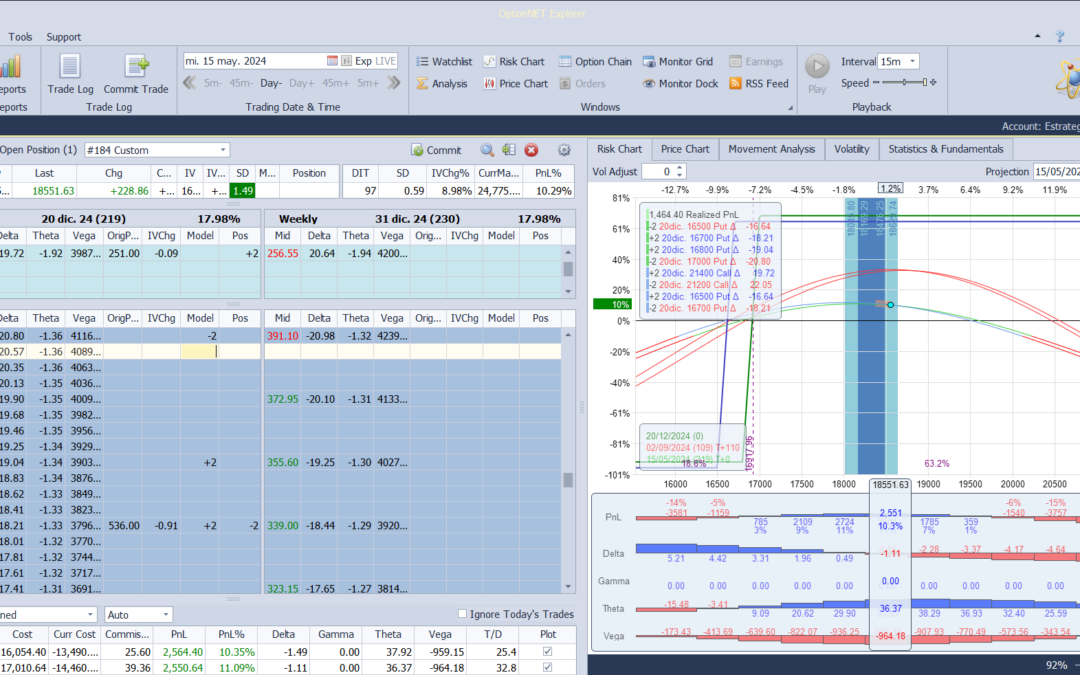Image resolution: width=1080 pixels, height=675 pixels.
Task: Toggle Plot checkbox for 10.35% row
Action: [x=548, y=652]
